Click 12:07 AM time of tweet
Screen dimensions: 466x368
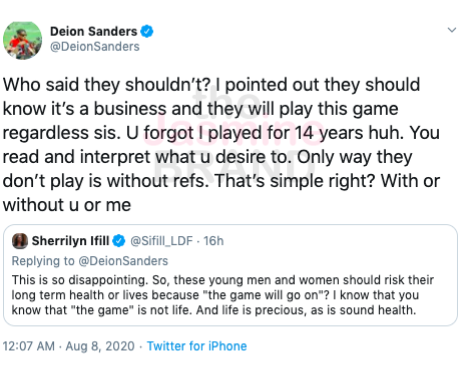coord(29,346)
